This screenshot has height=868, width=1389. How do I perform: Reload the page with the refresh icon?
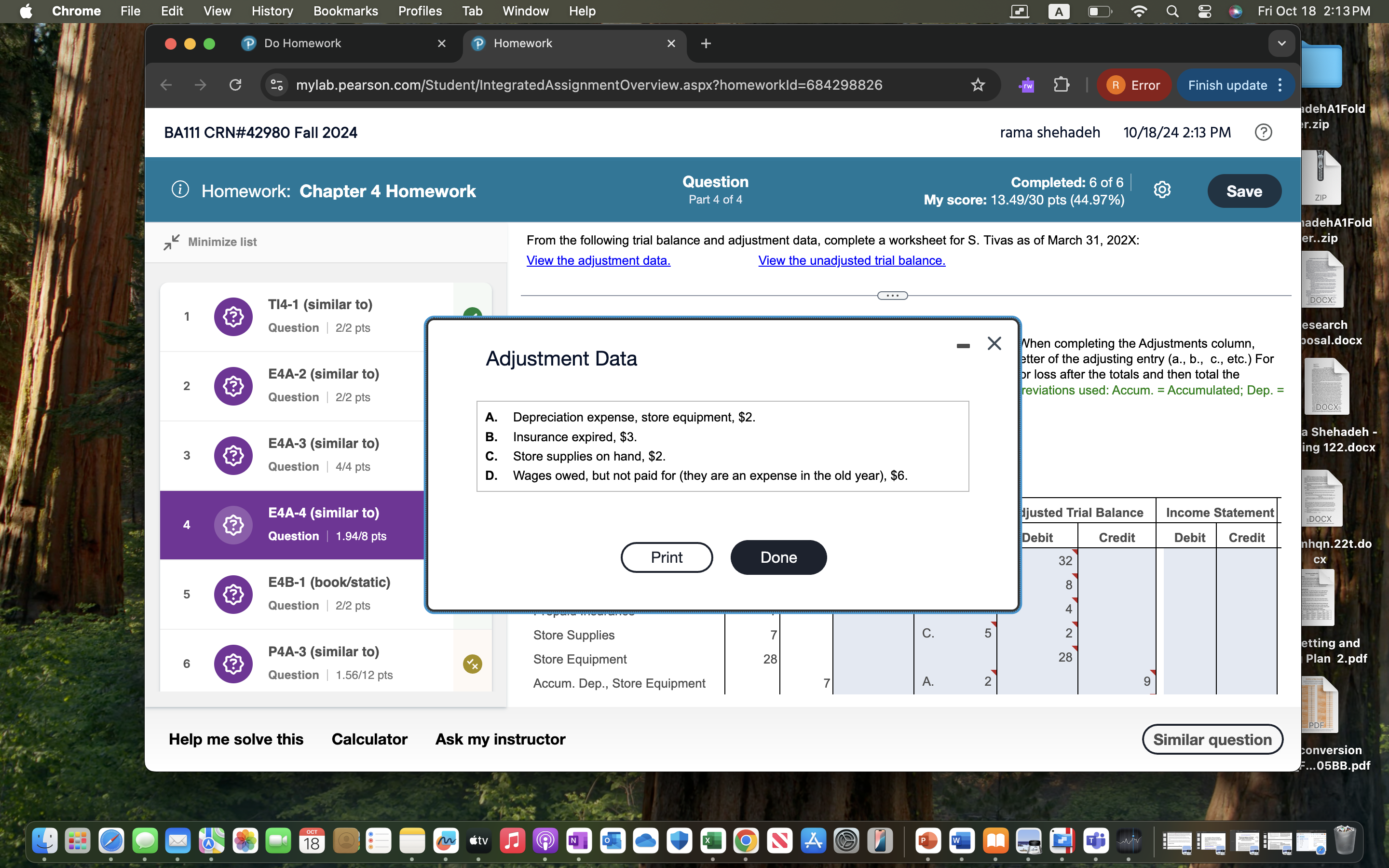pyautogui.click(x=235, y=85)
